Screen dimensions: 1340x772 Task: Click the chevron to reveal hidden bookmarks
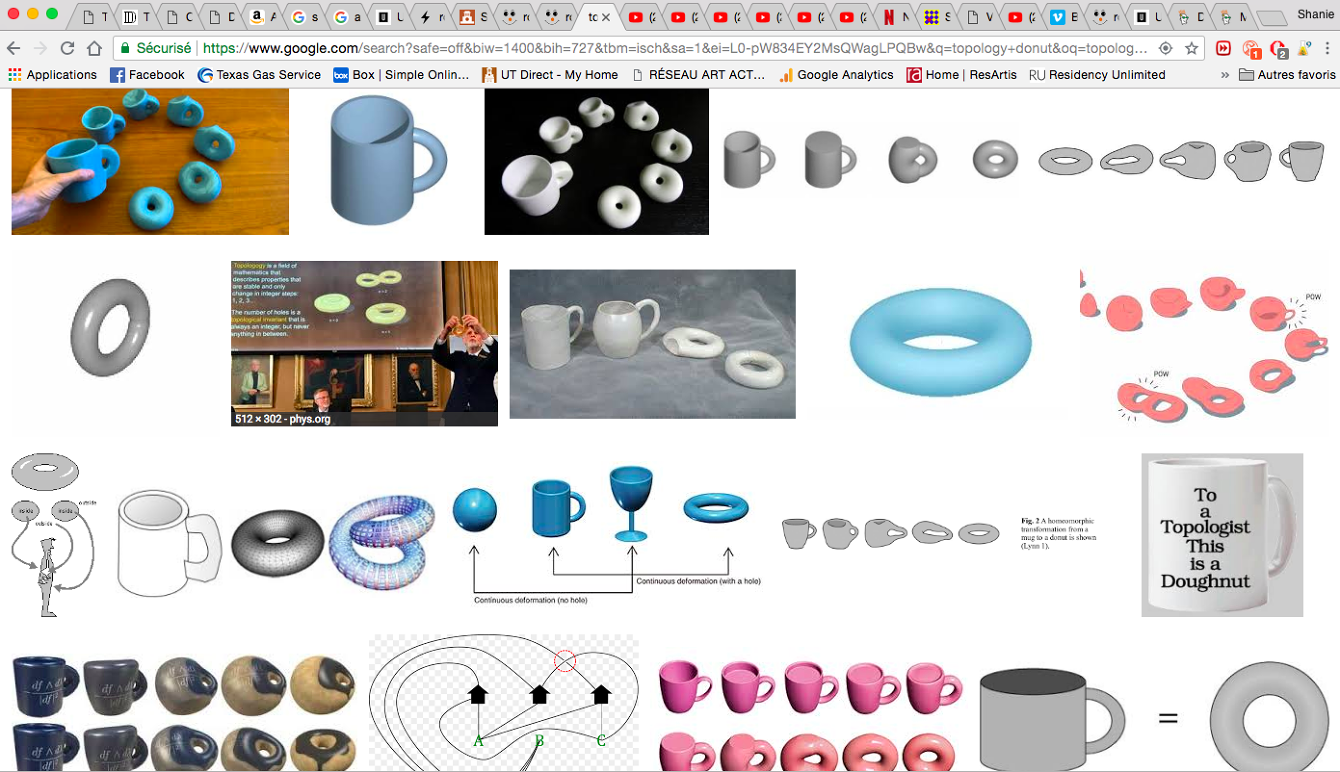(1225, 74)
